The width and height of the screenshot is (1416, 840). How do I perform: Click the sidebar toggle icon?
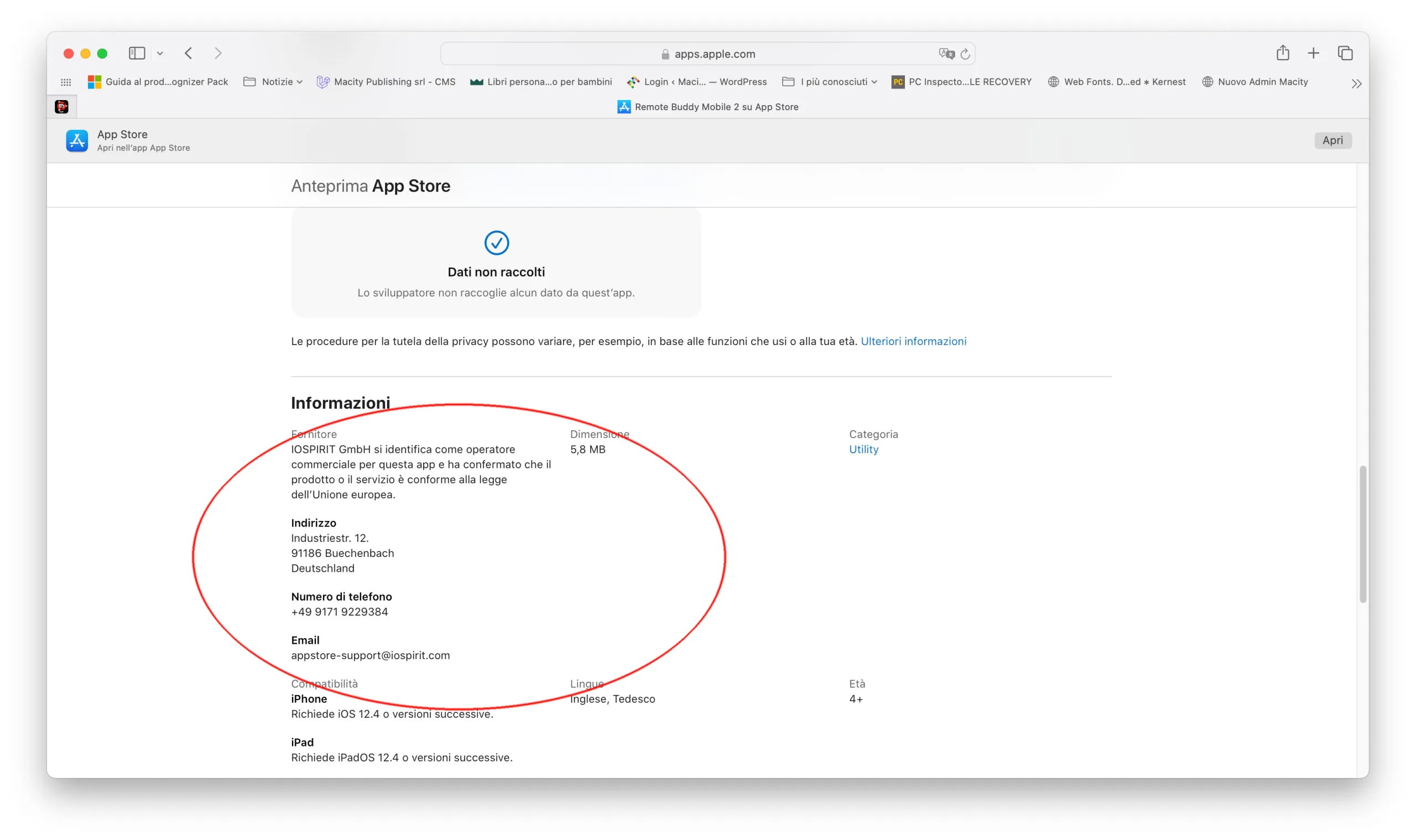point(137,53)
